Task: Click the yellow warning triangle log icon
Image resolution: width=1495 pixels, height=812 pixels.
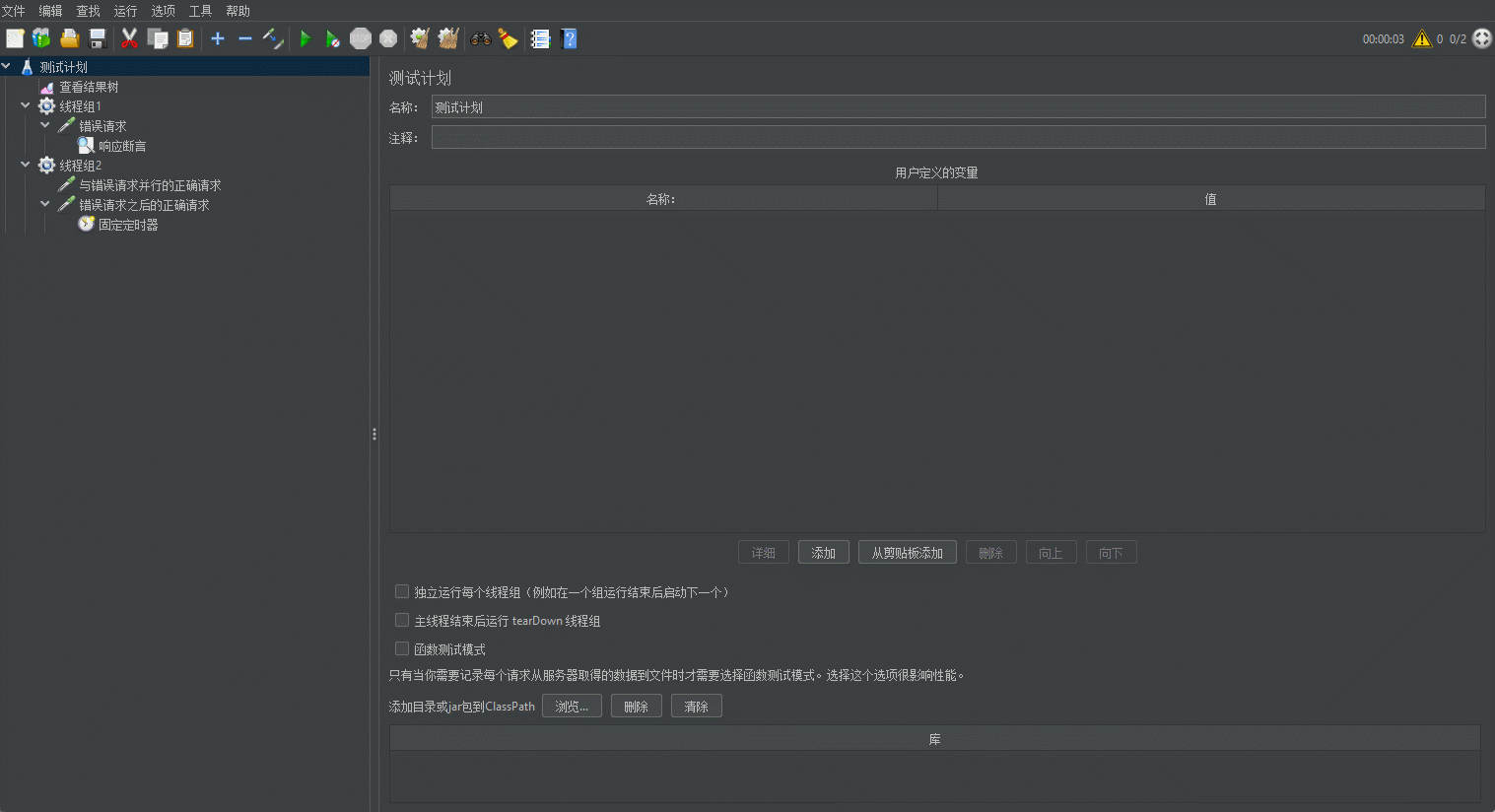Action: tap(1421, 39)
